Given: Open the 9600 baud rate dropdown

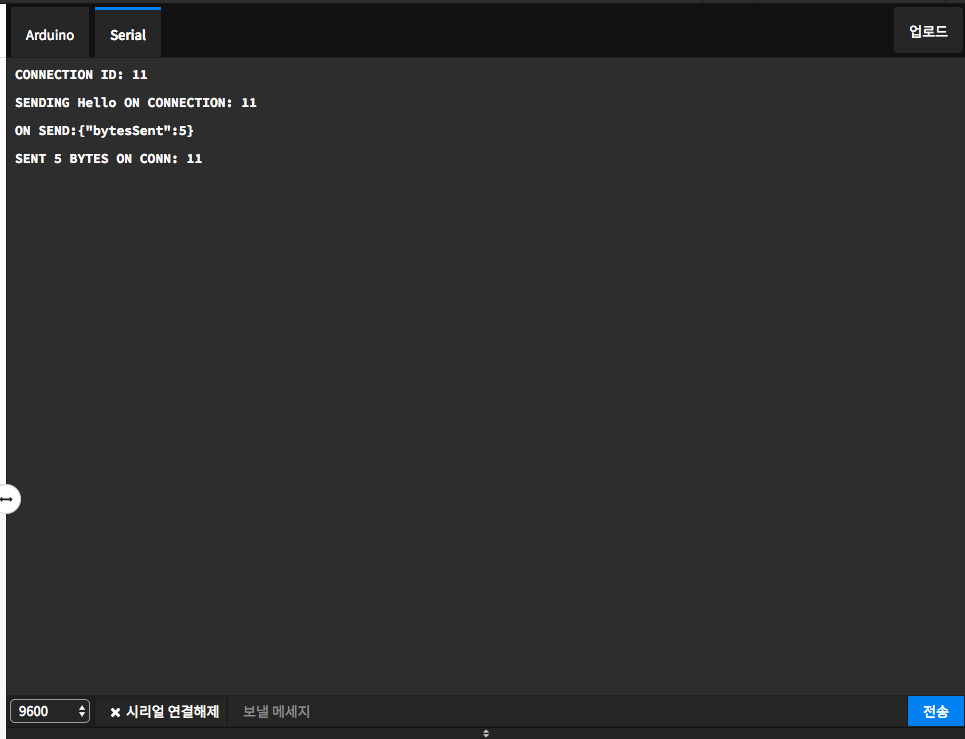Looking at the screenshot, I should click(x=49, y=711).
